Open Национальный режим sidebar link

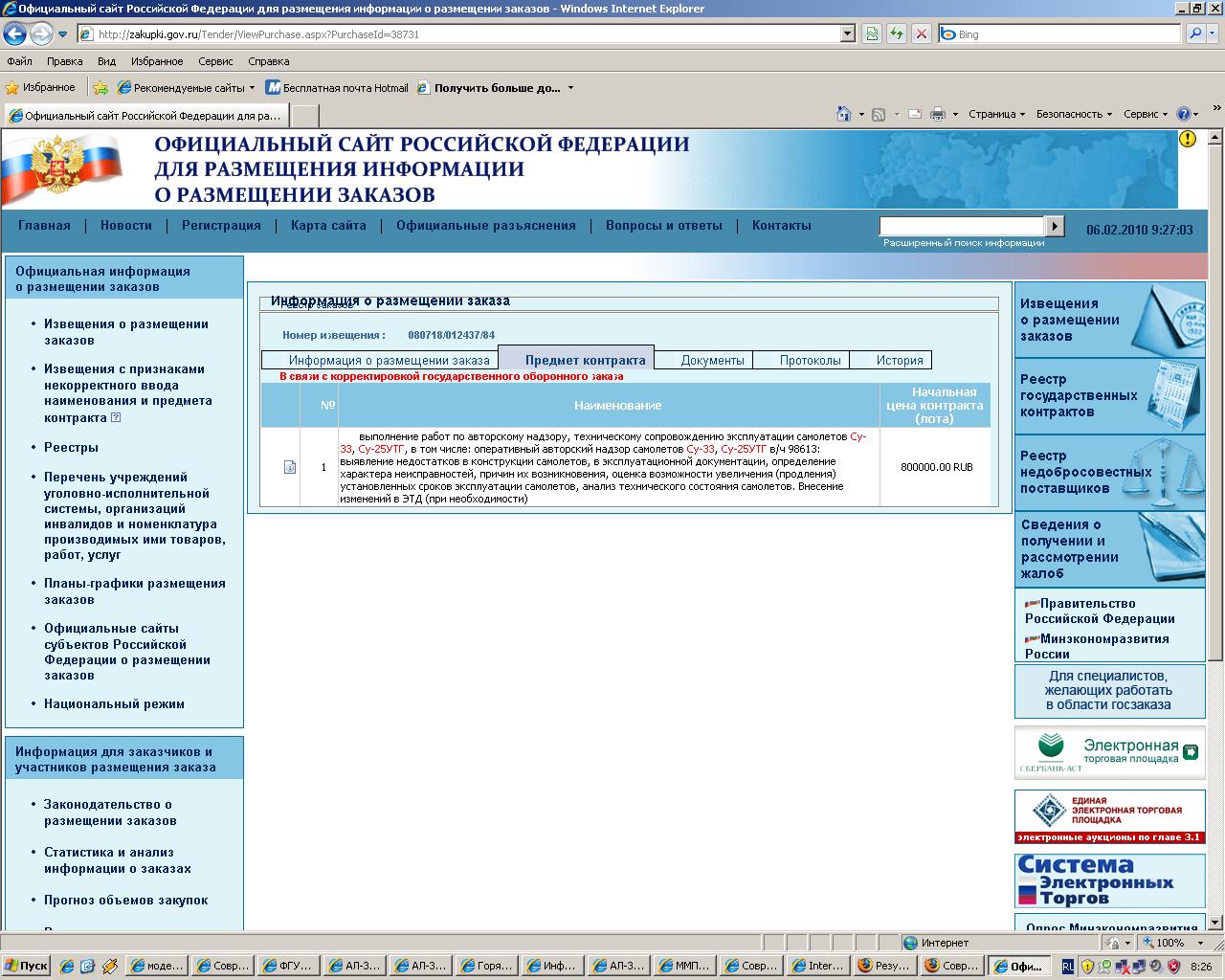pos(114,703)
